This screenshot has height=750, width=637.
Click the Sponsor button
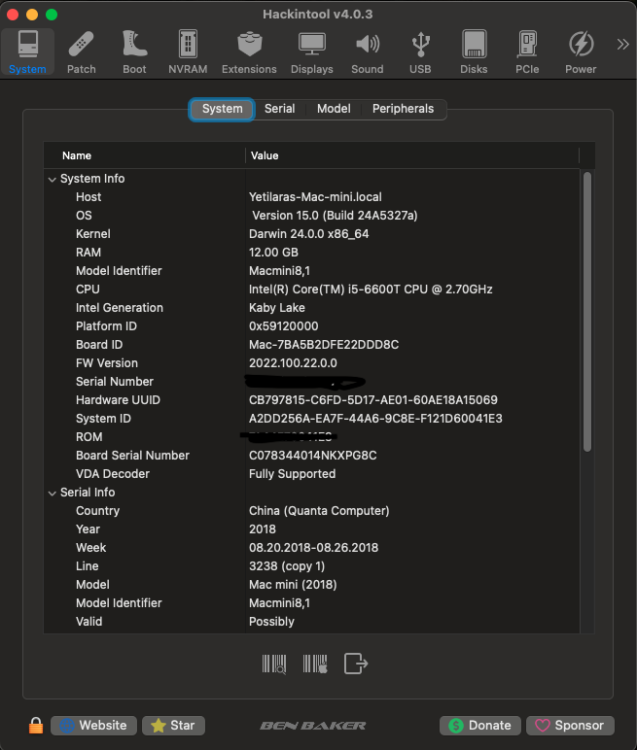570,726
